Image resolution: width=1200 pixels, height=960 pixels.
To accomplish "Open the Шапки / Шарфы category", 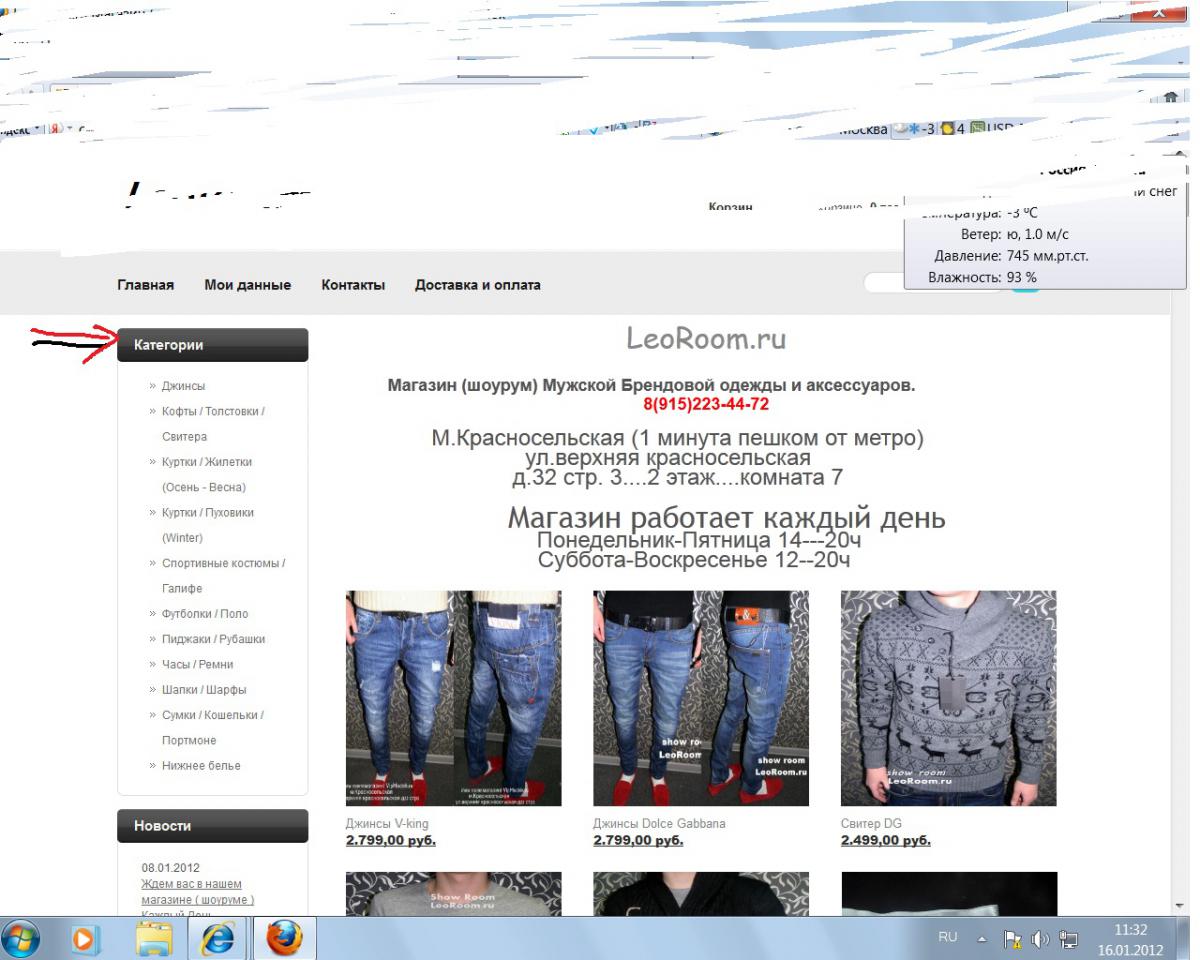I will 204,690.
